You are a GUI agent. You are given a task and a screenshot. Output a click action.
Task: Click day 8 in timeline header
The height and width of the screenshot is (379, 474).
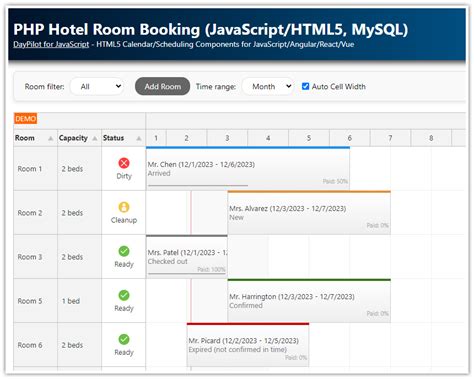click(431, 138)
